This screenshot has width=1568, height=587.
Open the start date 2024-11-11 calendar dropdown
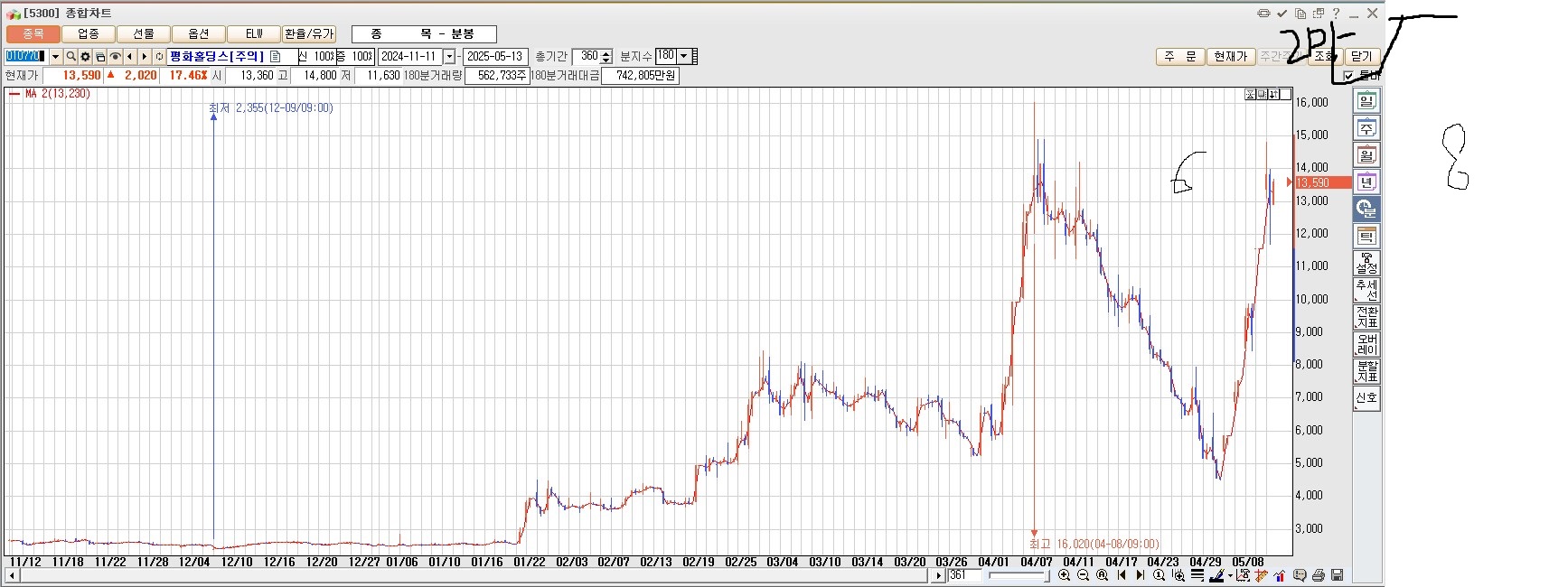point(449,56)
